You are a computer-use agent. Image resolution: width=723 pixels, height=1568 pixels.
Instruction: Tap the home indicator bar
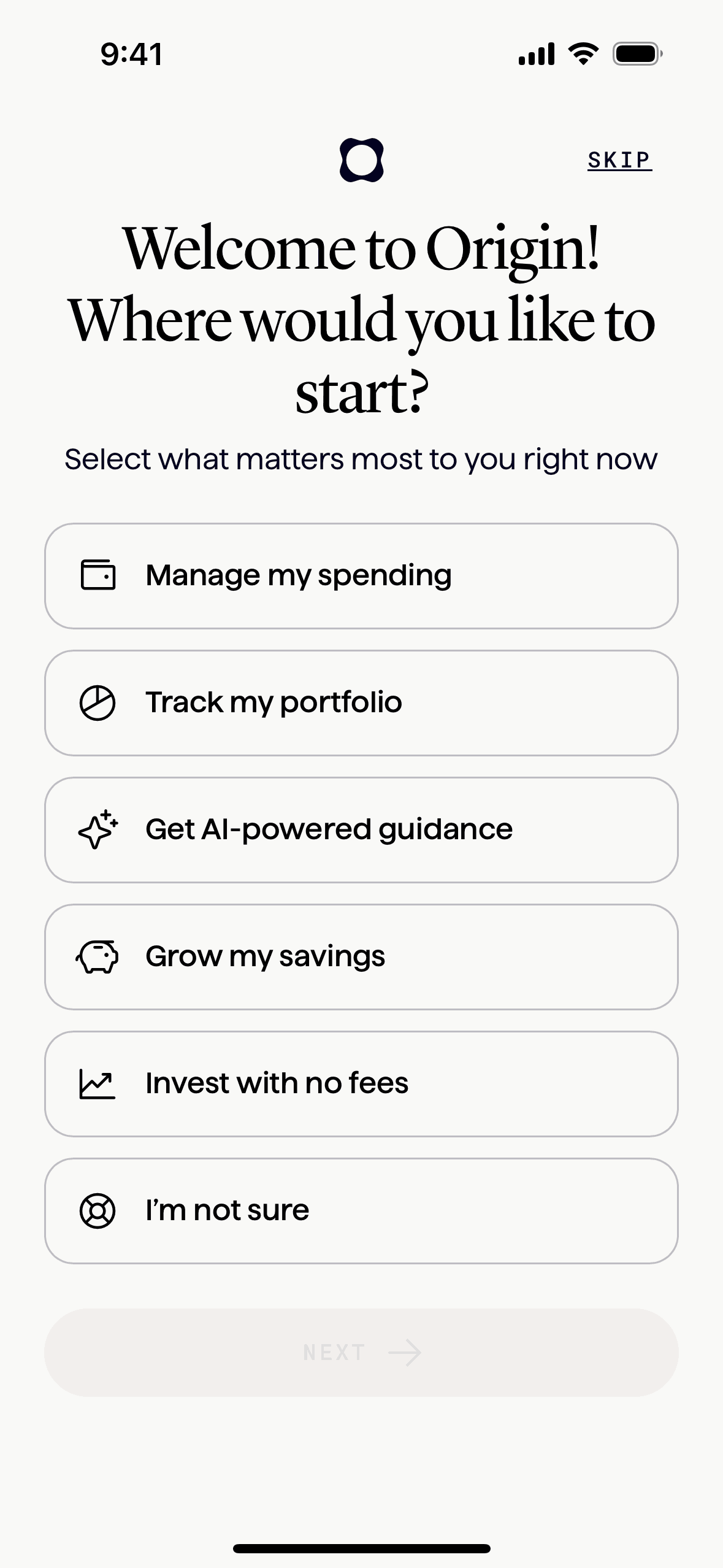[x=361, y=1548]
